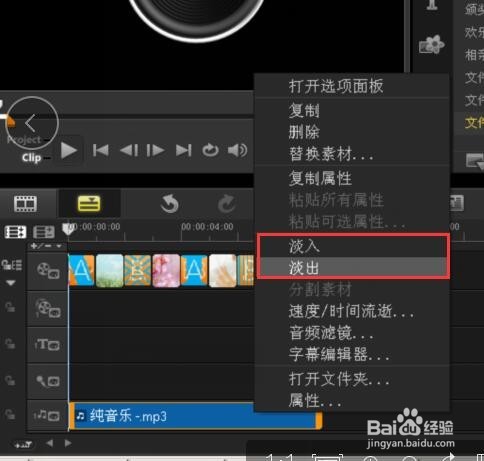Click the Undo arrow icon
Viewport: 484px width, 461px height.
tap(169, 204)
